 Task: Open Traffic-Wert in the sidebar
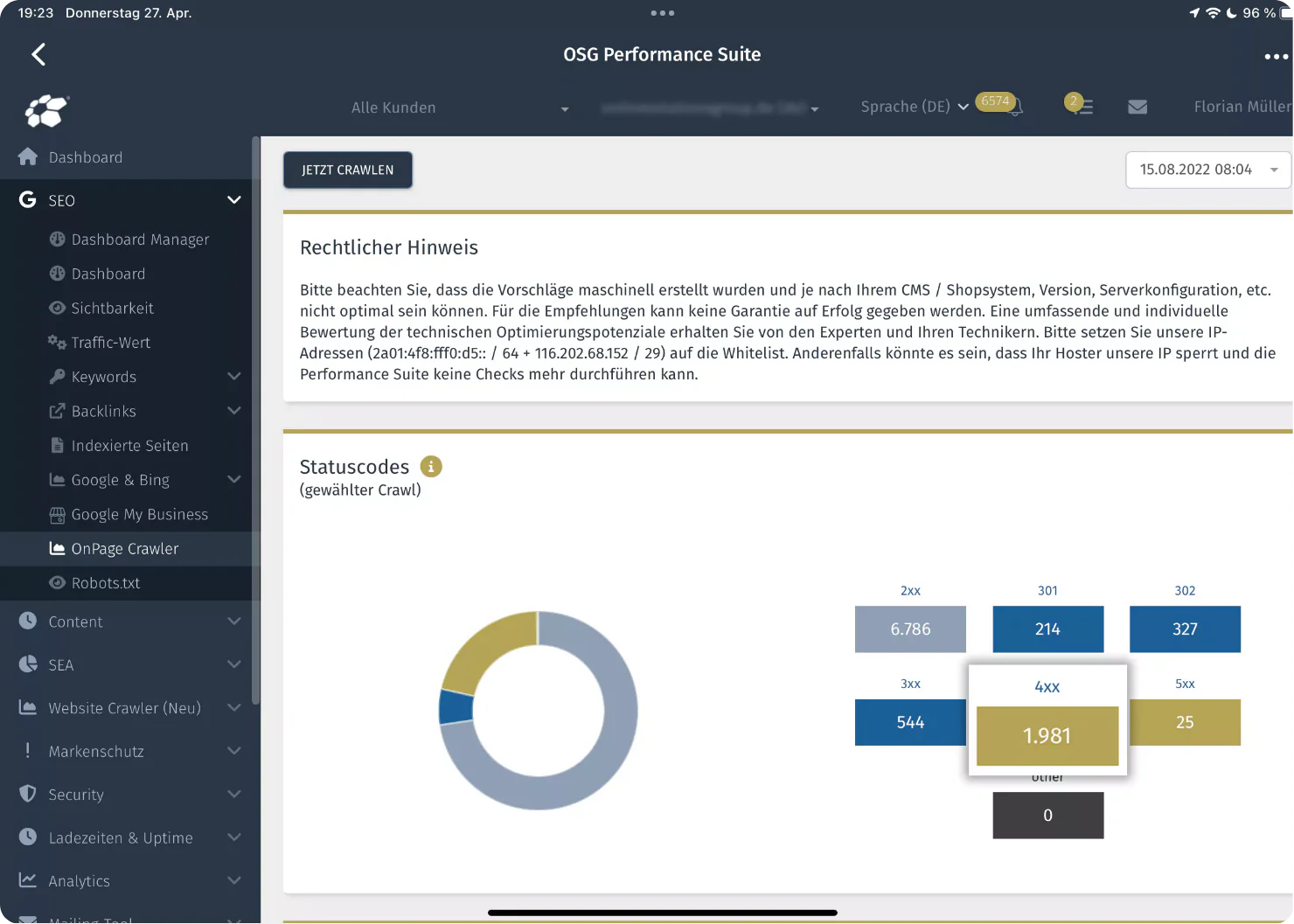(x=110, y=342)
